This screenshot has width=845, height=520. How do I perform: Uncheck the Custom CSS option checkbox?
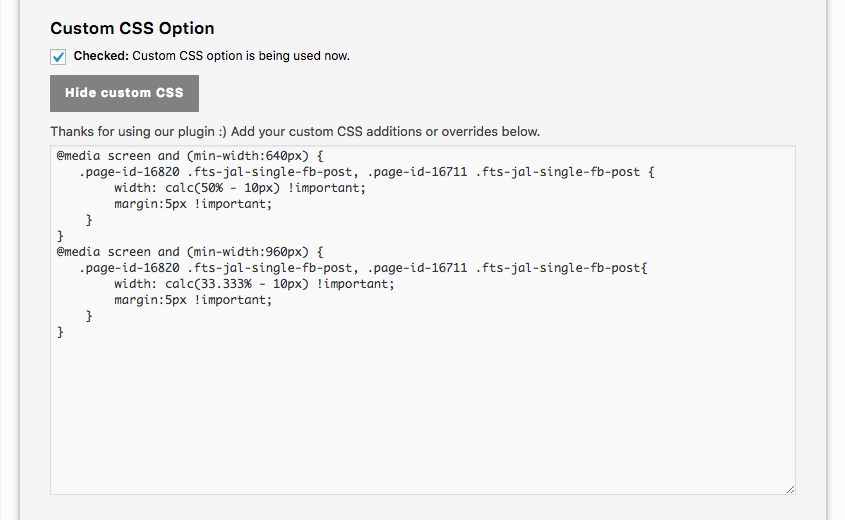point(58,57)
